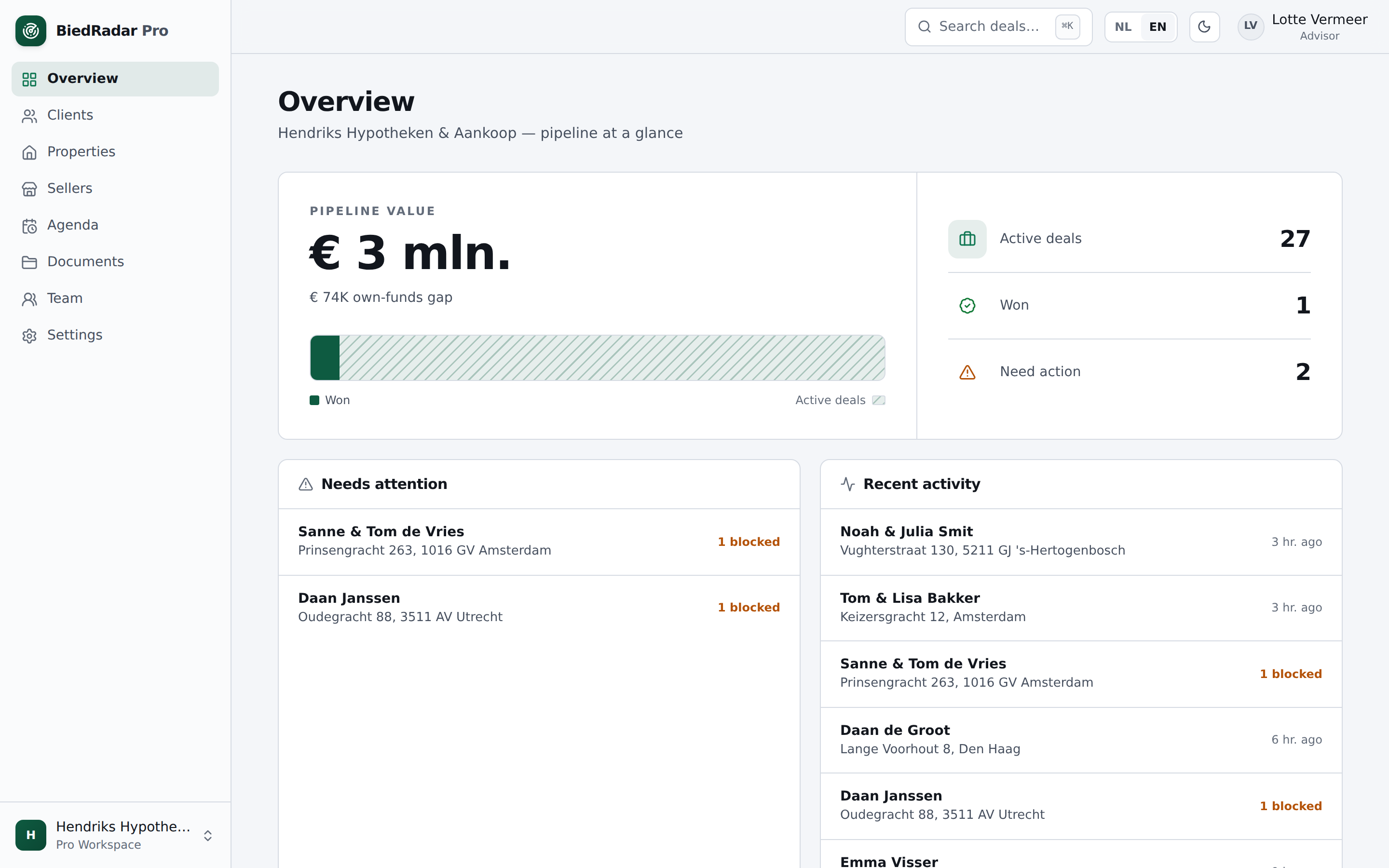Click the "€ 3 mln." pipeline value
The height and width of the screenshot is (868, 1389).
(x=410, y=253)
